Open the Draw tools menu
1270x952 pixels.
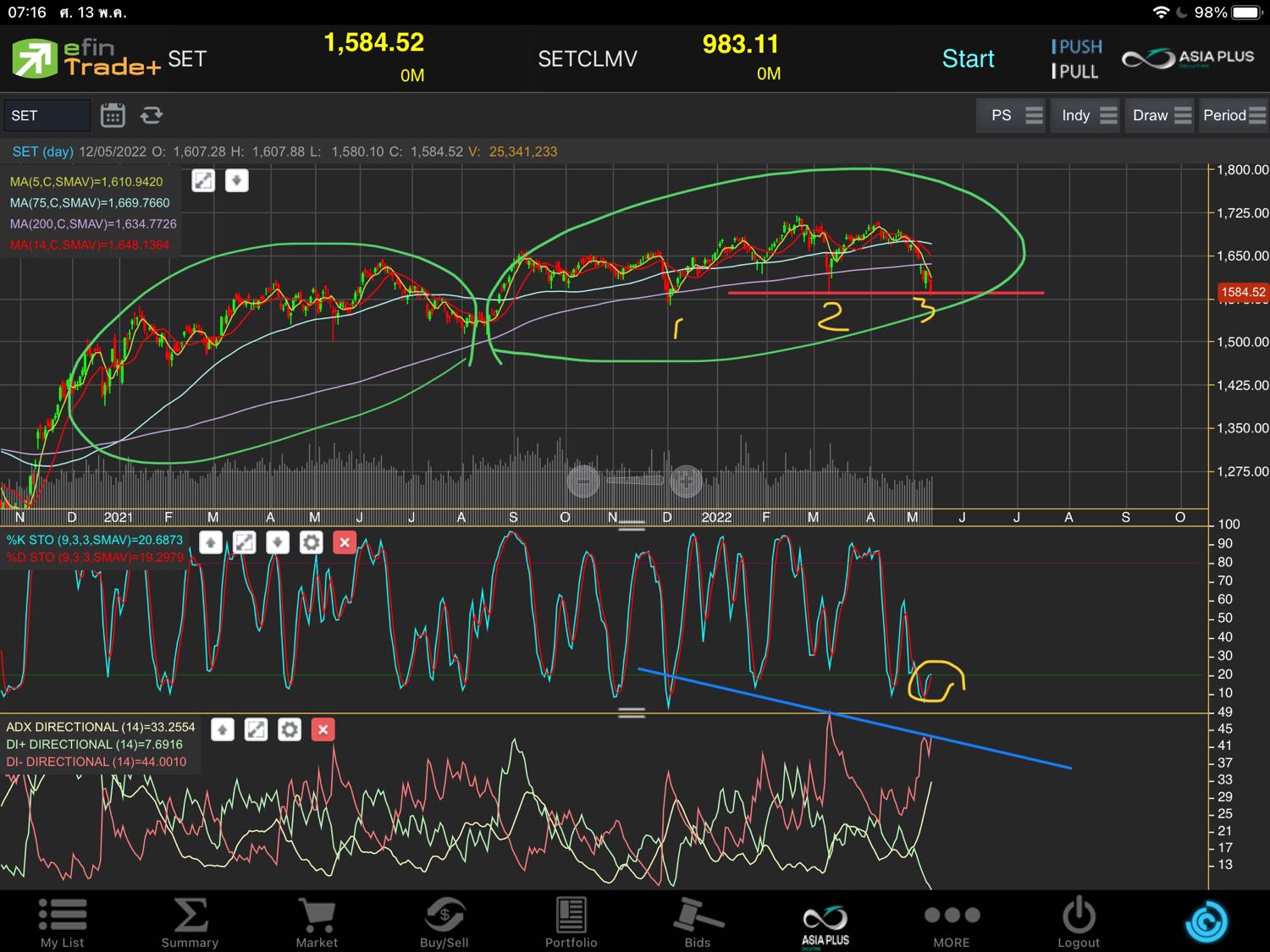(1160, 115)
